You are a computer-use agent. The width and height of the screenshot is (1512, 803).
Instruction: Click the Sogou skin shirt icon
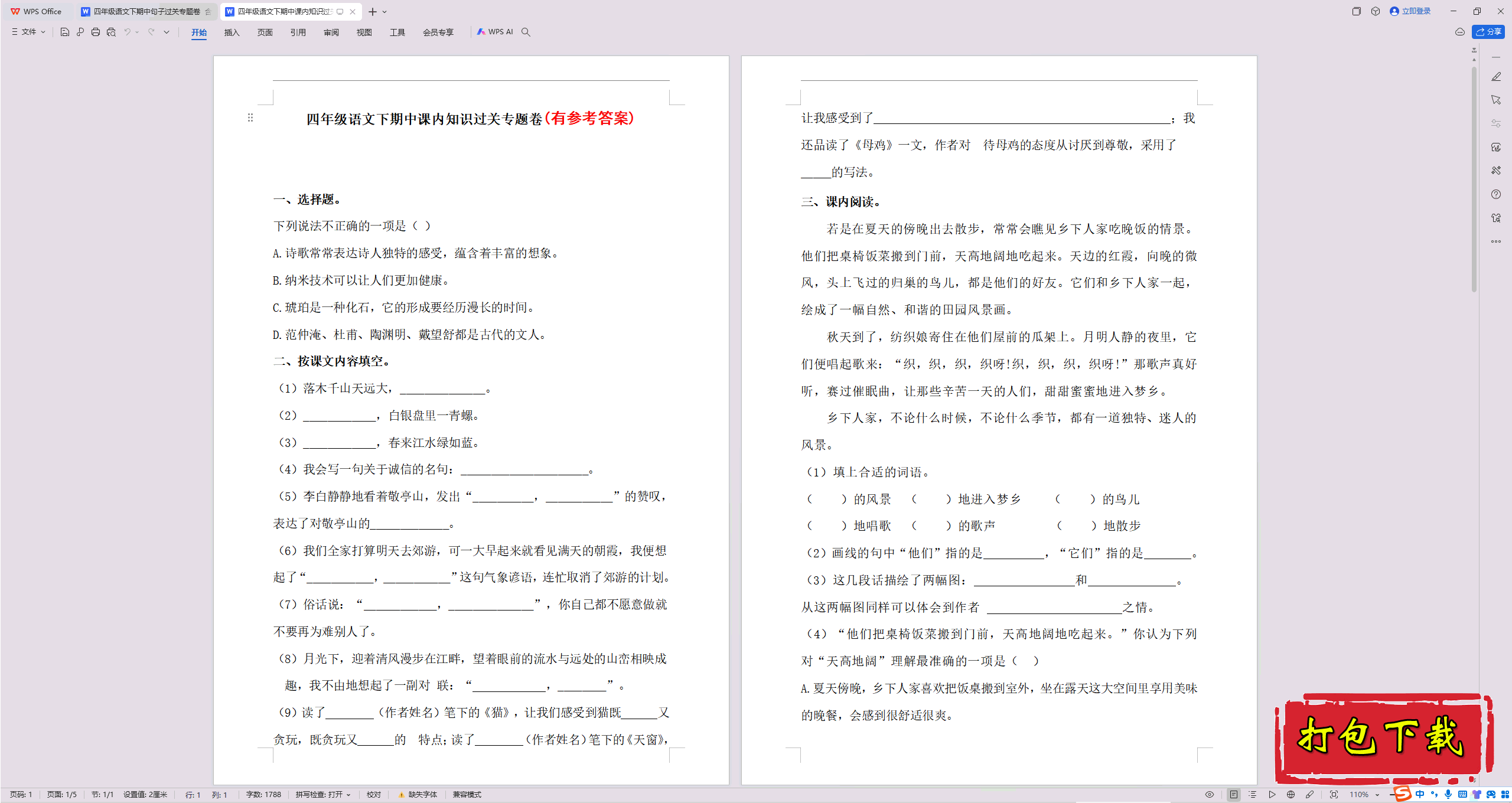(x=1477, y=795)
